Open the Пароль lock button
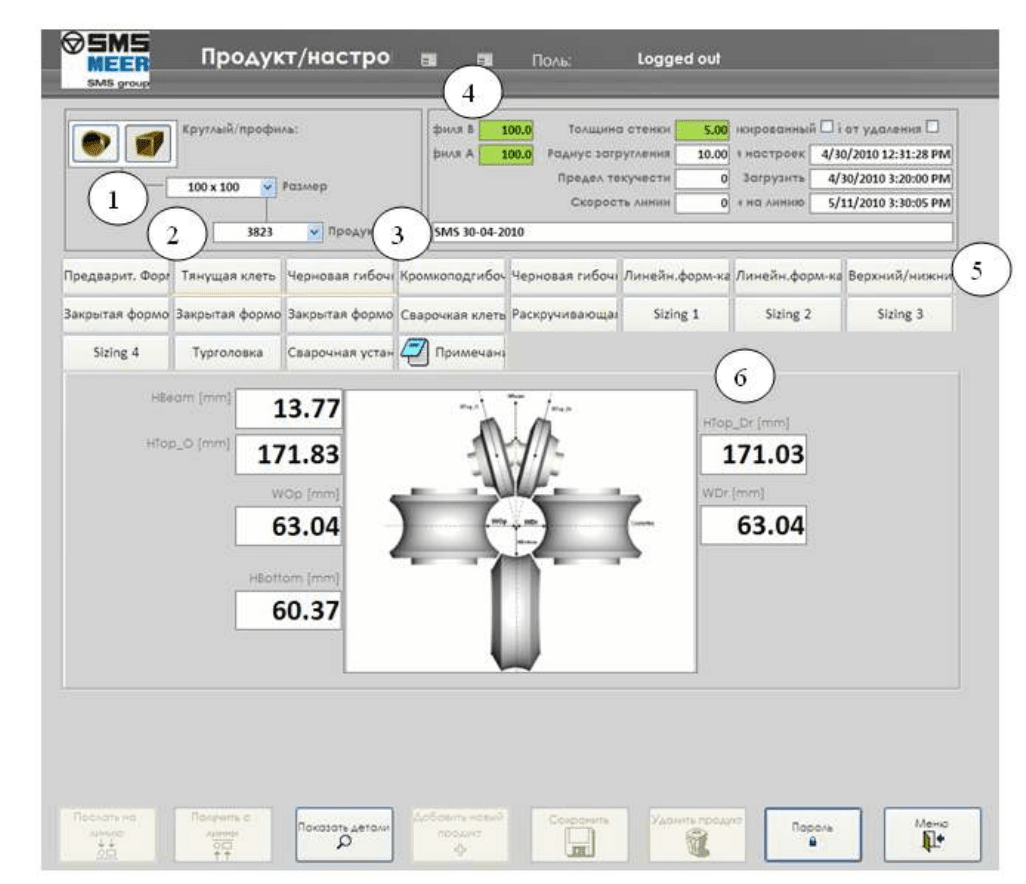Screen dimensions: 1026x884 point(813,834)
